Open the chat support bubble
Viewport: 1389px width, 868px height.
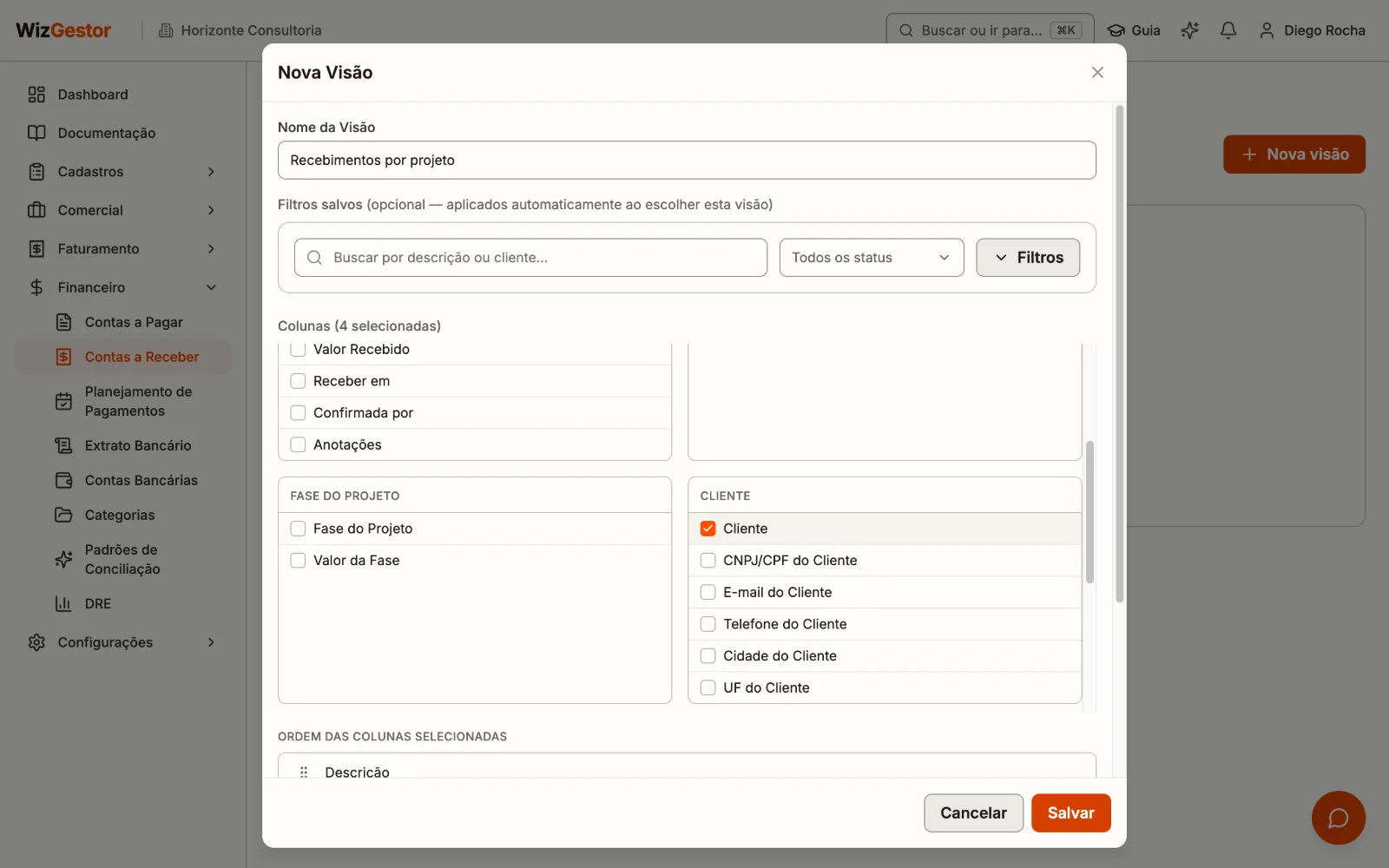click(1338, 818)
